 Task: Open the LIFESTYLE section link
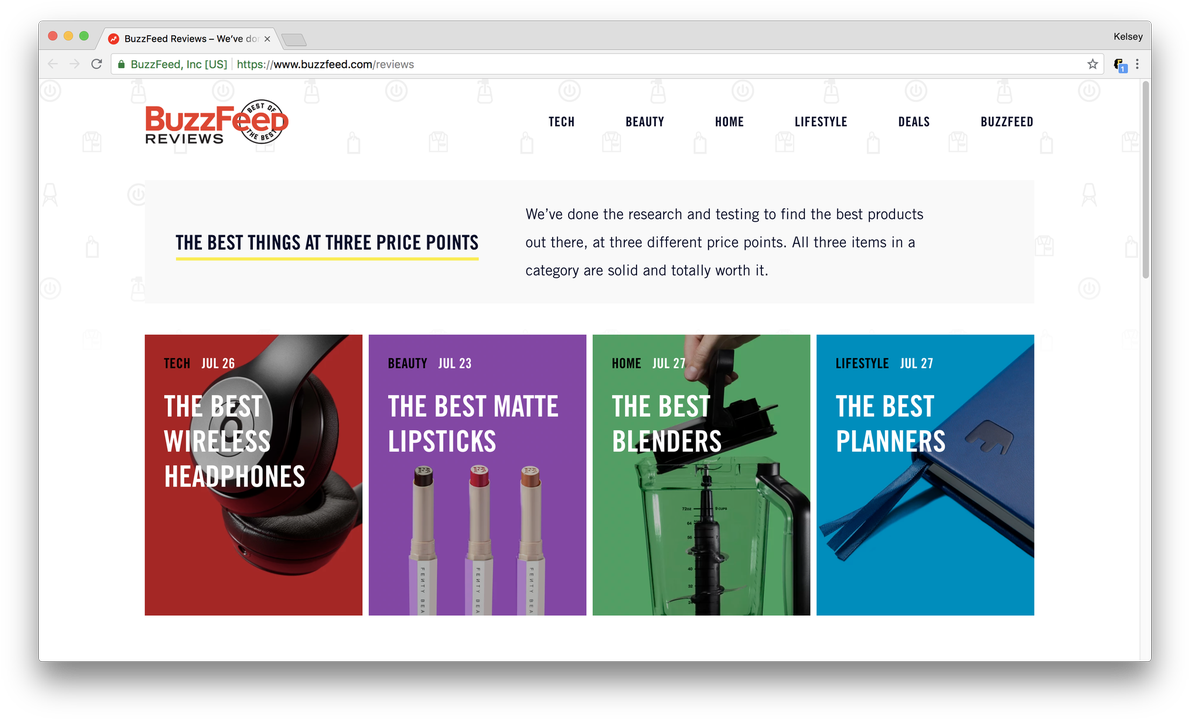point(820,121)
